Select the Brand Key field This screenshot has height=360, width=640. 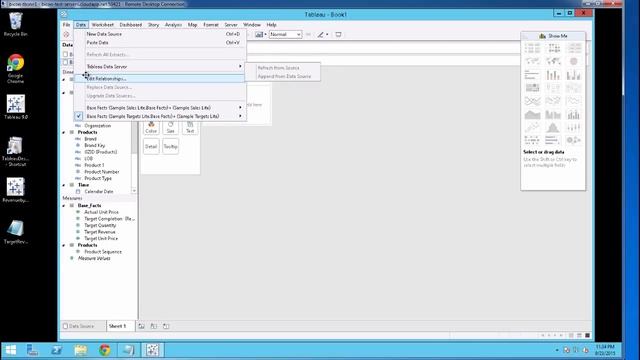(95, 145)
